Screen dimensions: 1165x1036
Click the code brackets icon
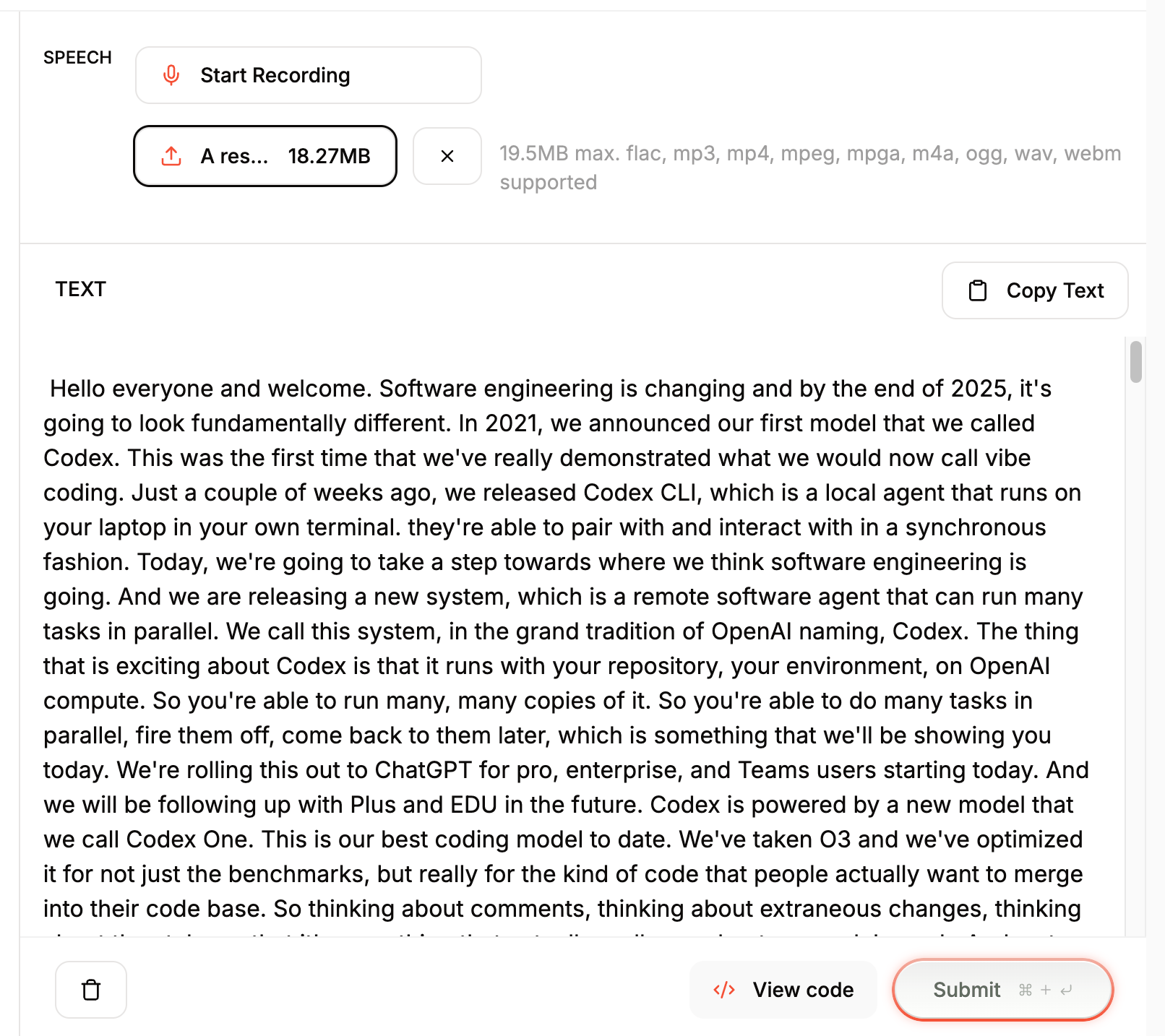(x=724, y=990)
